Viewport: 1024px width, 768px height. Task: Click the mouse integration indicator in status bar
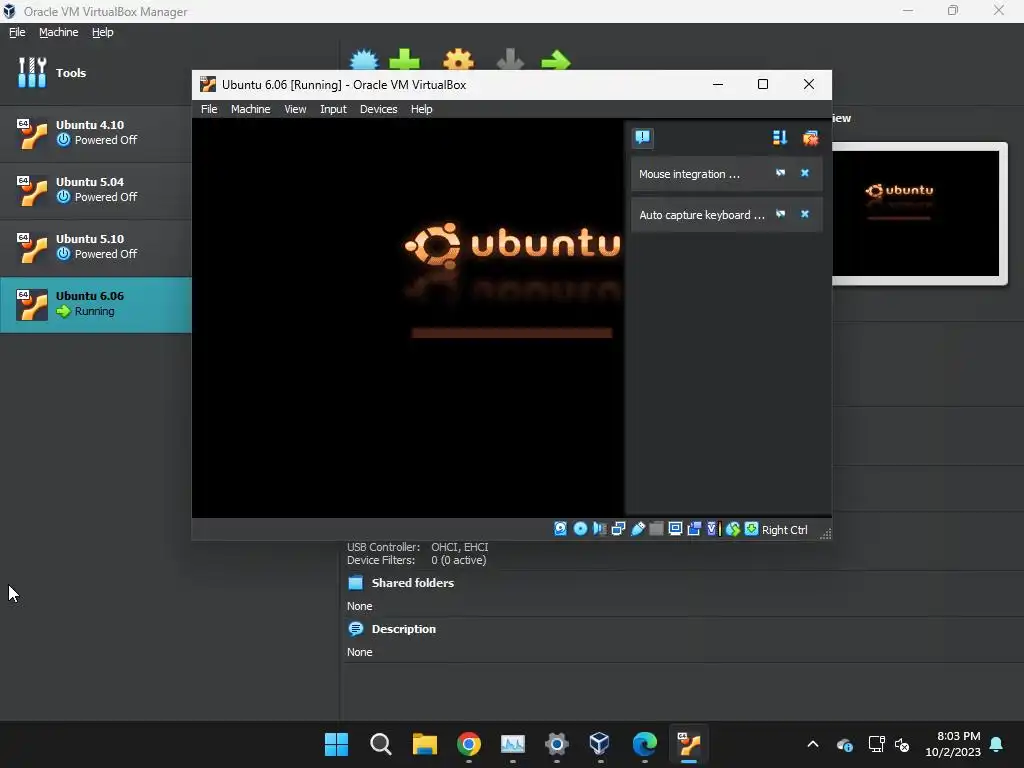[x=733, y=529]
